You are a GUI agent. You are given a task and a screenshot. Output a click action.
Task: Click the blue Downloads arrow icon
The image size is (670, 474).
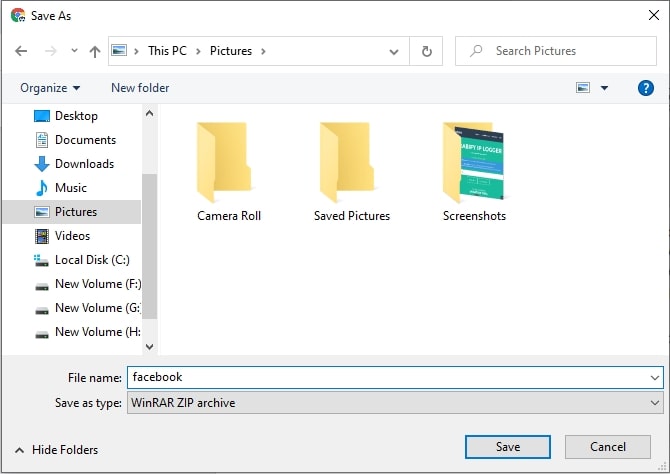41,164
